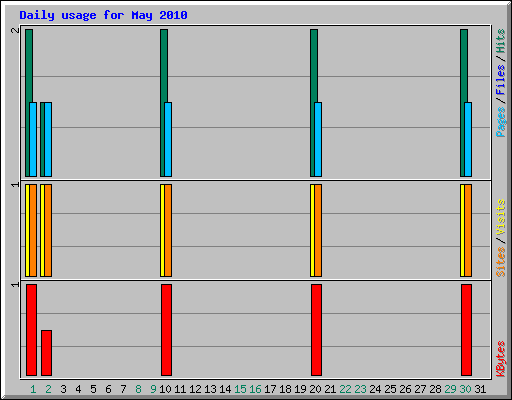Click the red KBytes bar for day 10
The image size is (512, 400).
pyautogui.click(x=166, y=330)
